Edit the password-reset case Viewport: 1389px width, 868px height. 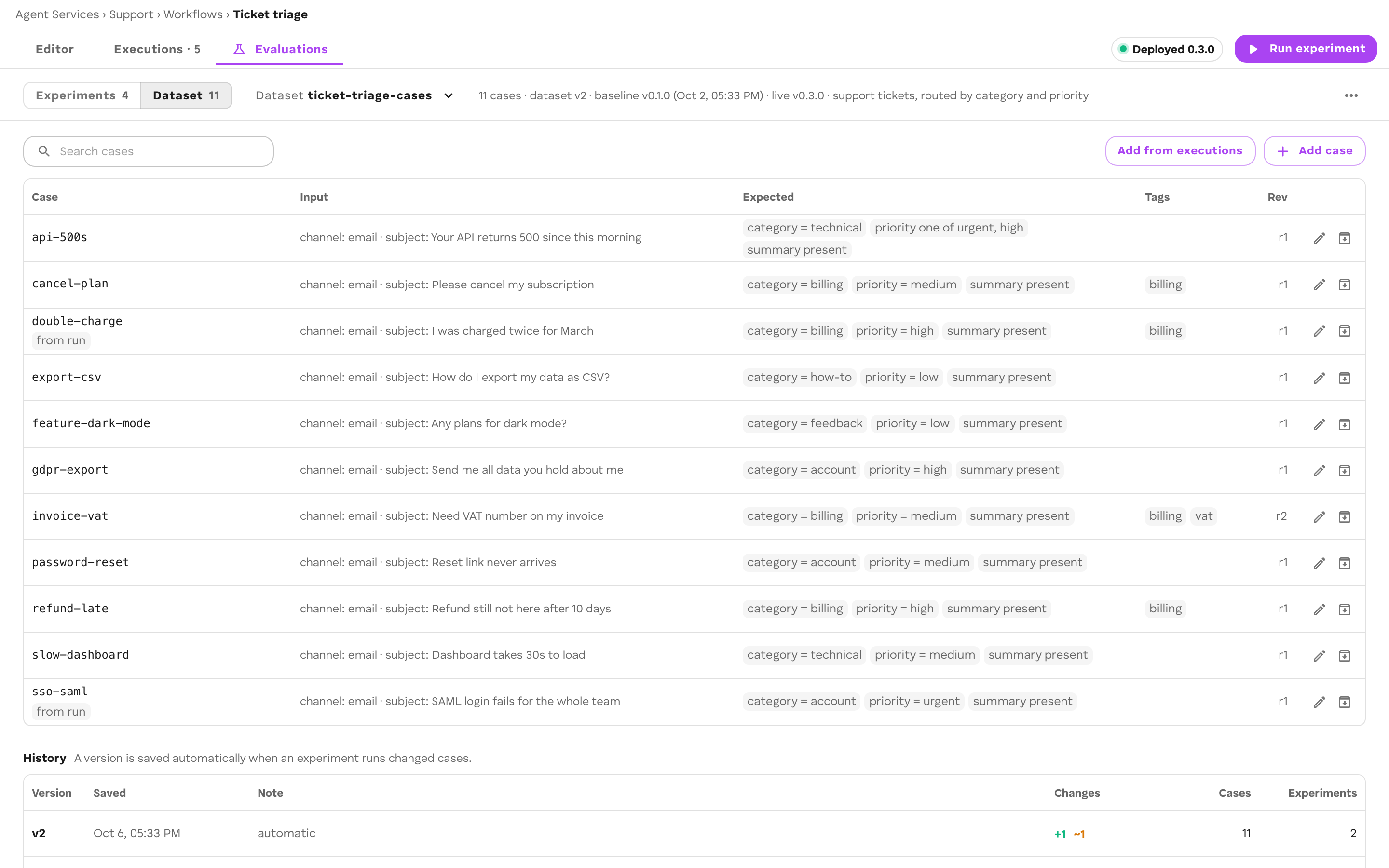point(1319,563)
